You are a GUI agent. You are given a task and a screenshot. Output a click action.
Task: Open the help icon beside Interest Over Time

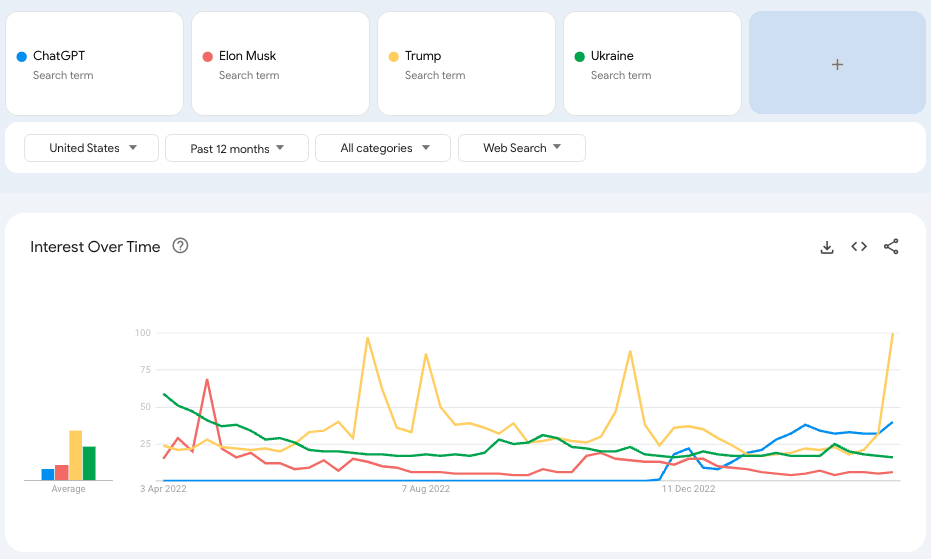point(180,246)
